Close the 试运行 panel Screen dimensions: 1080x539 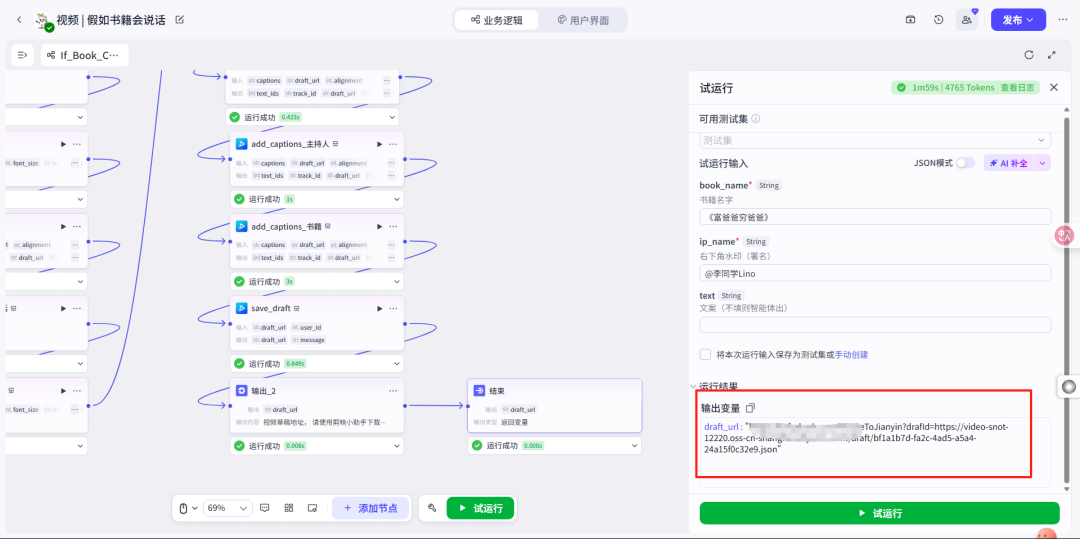(x=1054, y=87)
